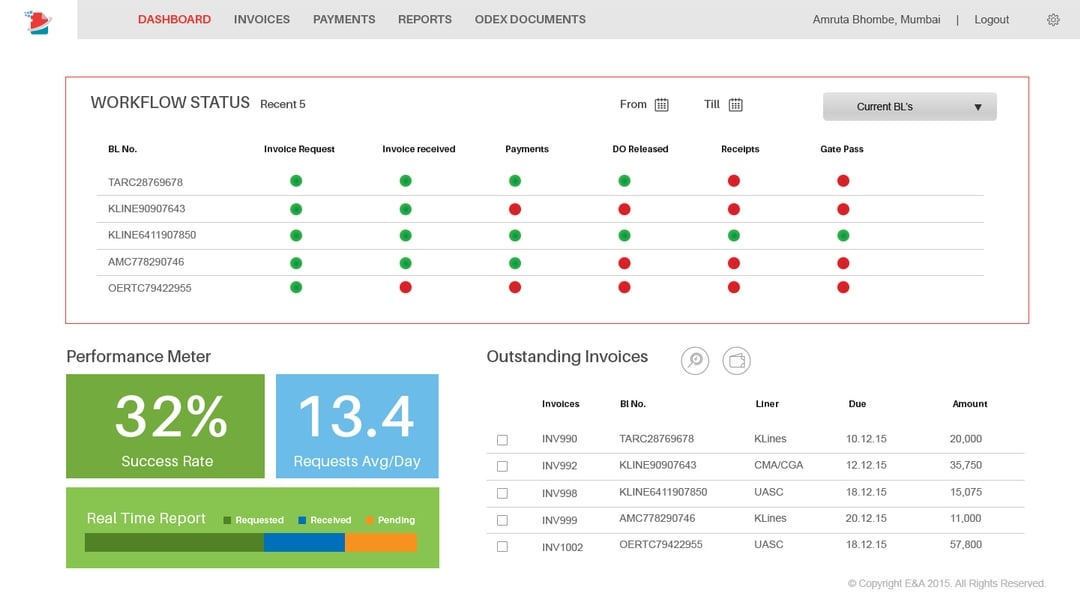This screenshot has height=608, width=1080.
Task: Click the 32% Success Rate tile
Action: [x=165, y=426]
